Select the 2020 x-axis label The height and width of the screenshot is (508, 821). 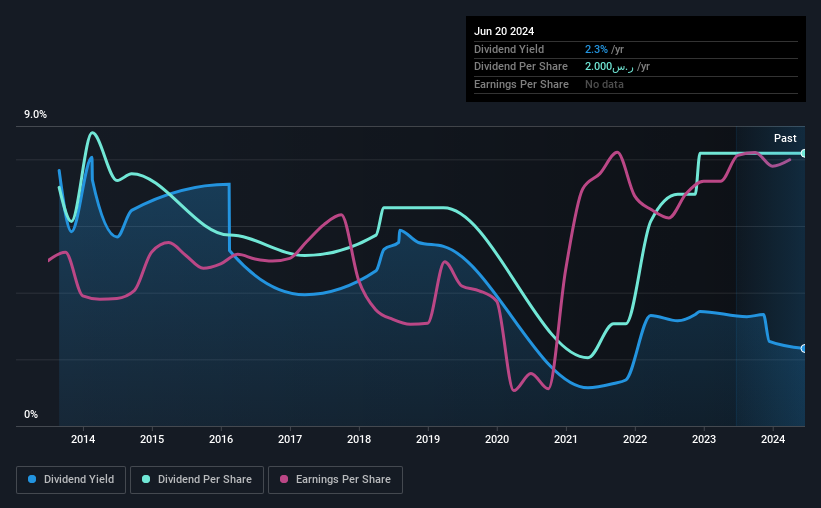pyautogui.click(x=497, y=439)
